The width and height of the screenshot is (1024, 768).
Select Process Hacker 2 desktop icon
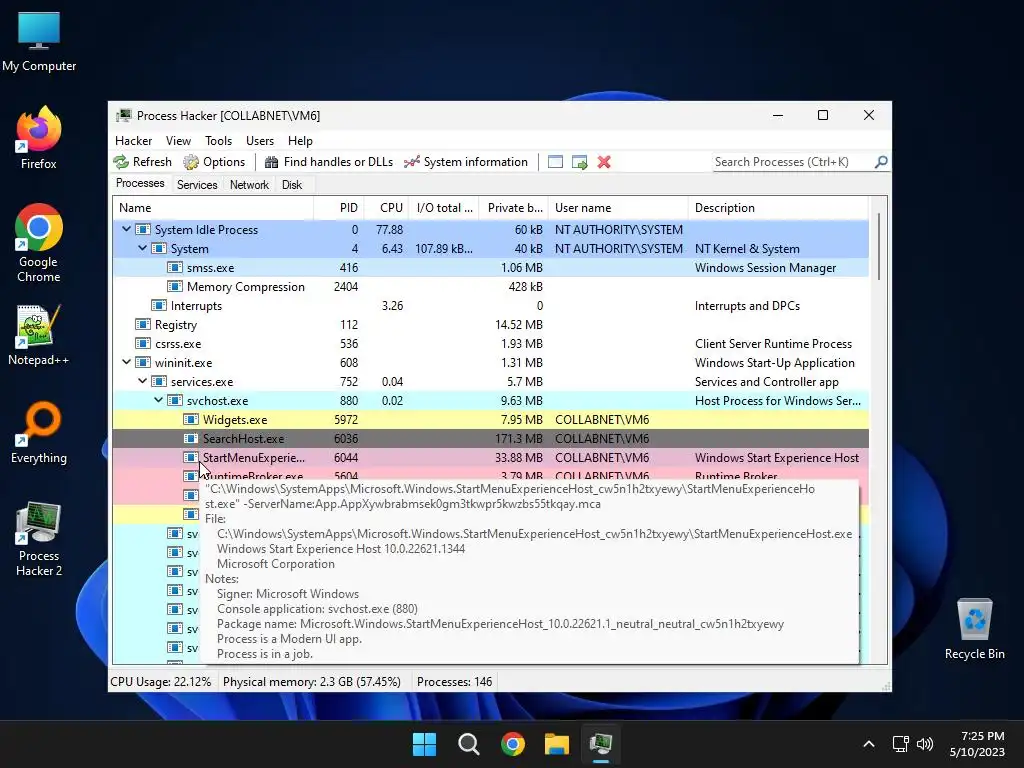pyautogui.click(x=39, y=538)
